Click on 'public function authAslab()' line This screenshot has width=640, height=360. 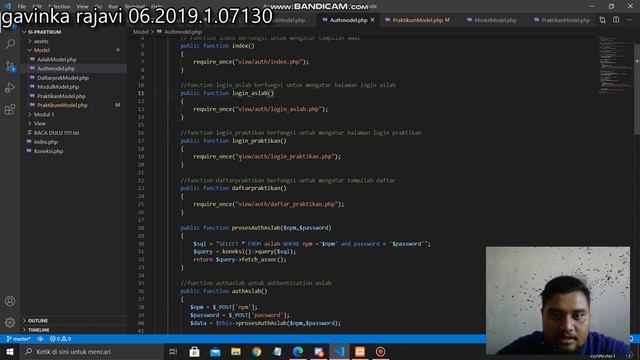point(224,291)
